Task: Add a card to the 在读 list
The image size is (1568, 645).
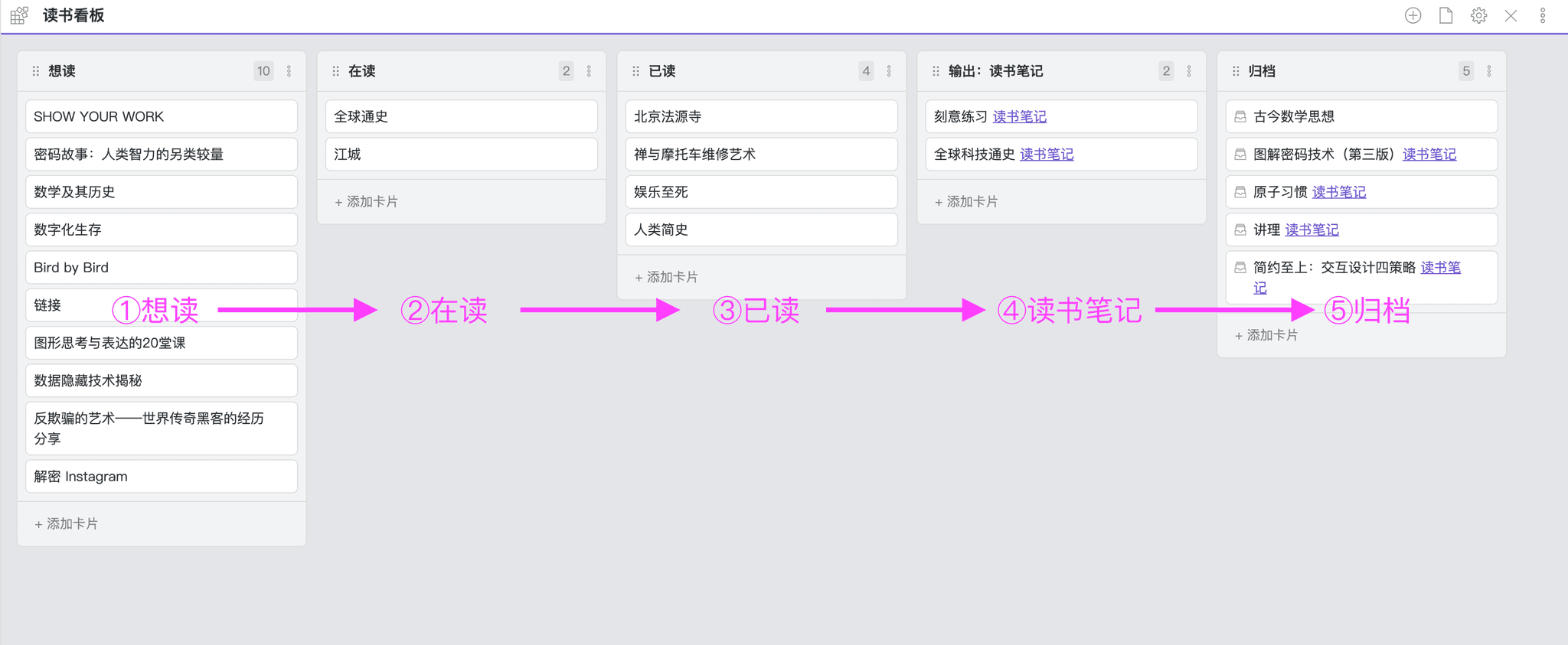Action: pos(367,202)
